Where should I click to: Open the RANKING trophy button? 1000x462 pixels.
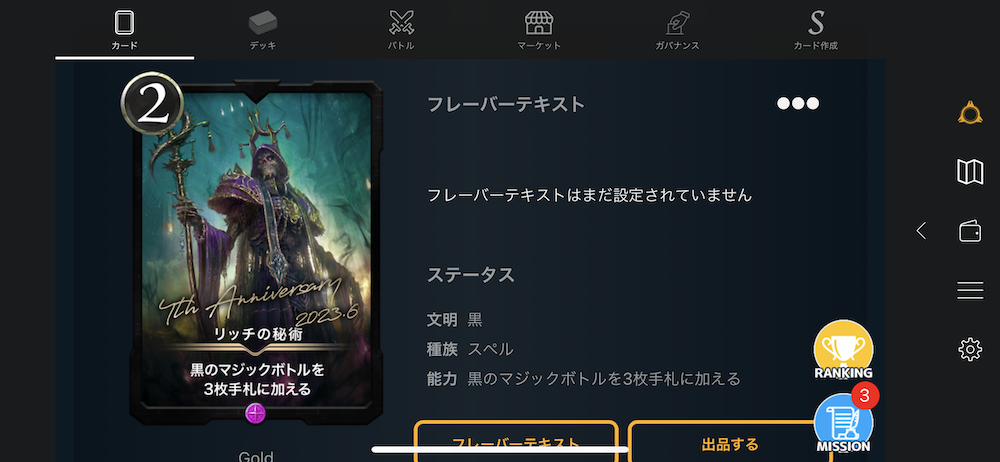(843, 350)
